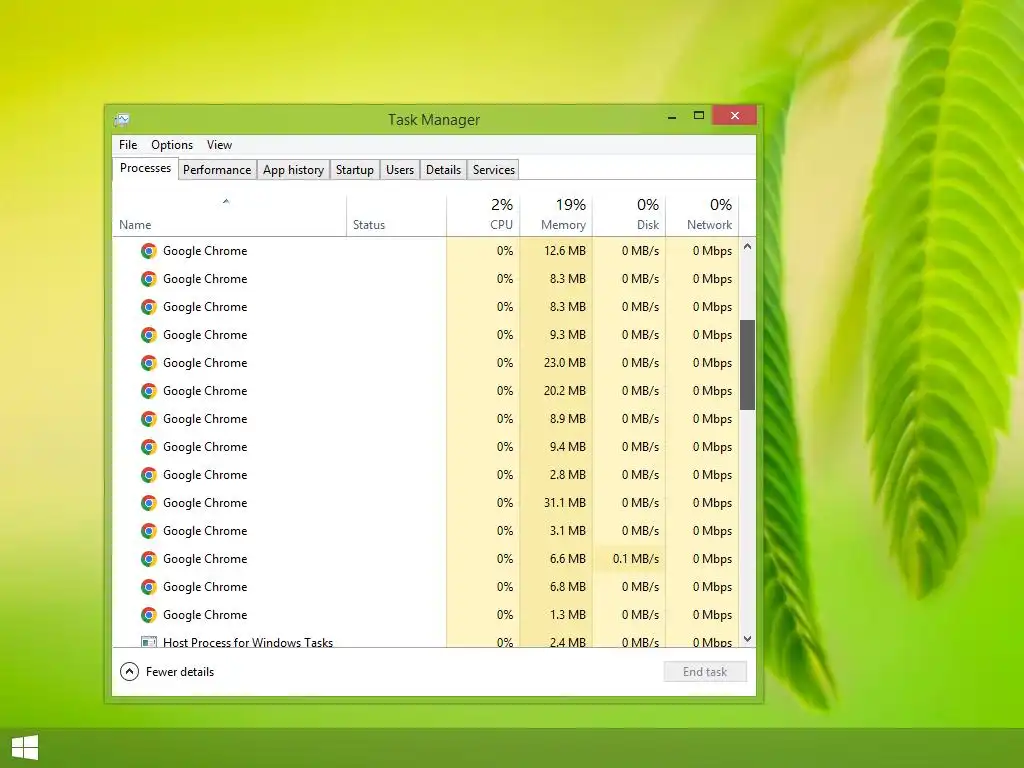Click the 9.4 MB memory value
This screenshot has height=768, width=1024.
coord(568,447)
